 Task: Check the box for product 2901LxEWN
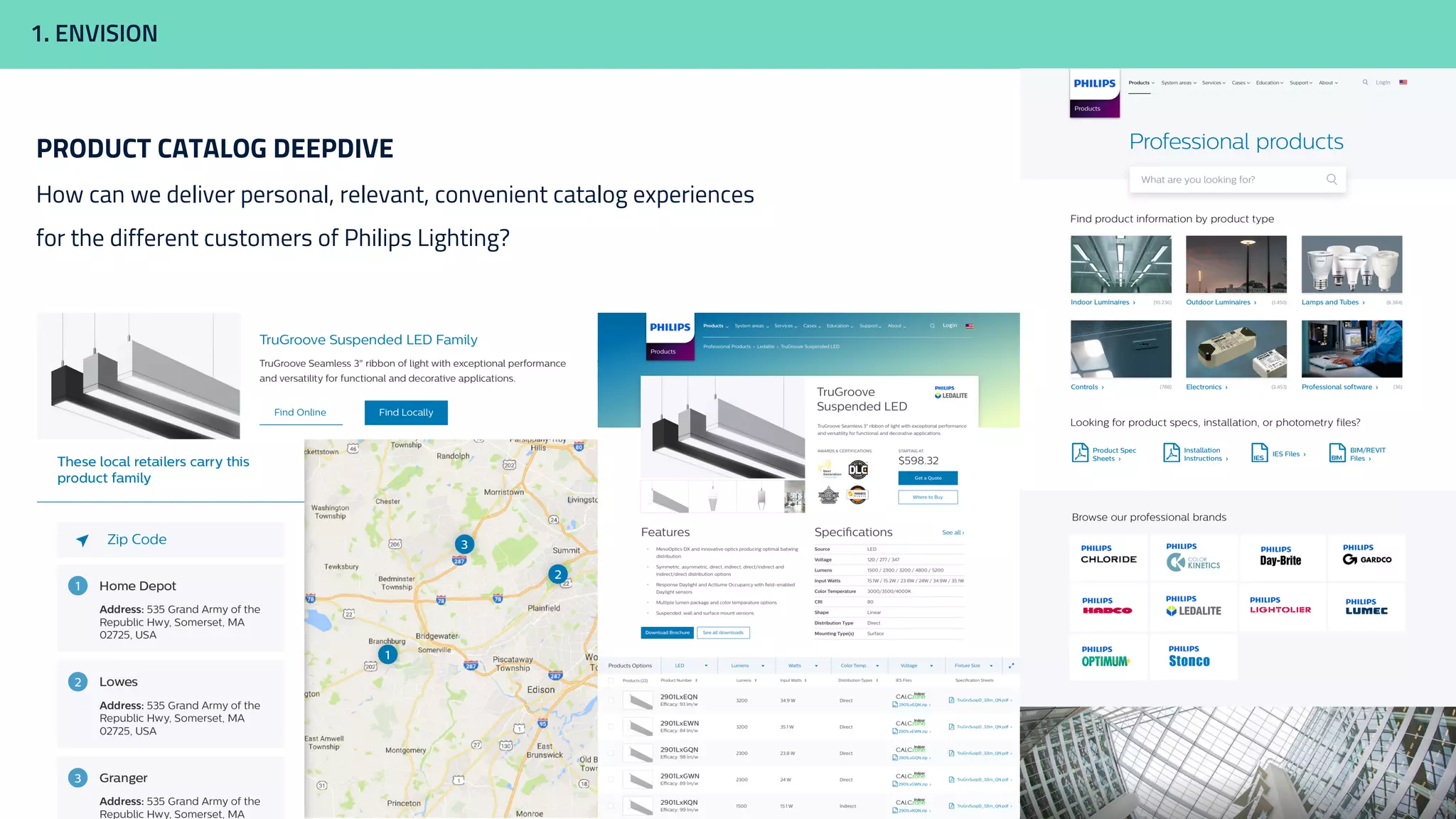(x=611, y=727)
